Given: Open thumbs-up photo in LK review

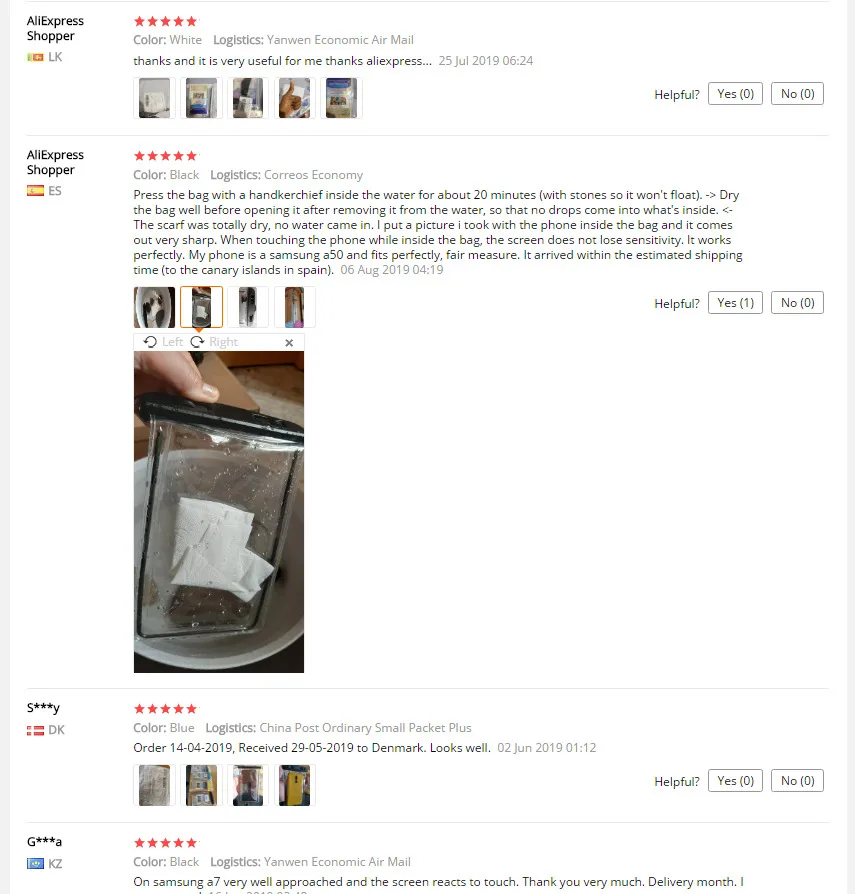Looking at the screenshot, I should click(295, 98).
